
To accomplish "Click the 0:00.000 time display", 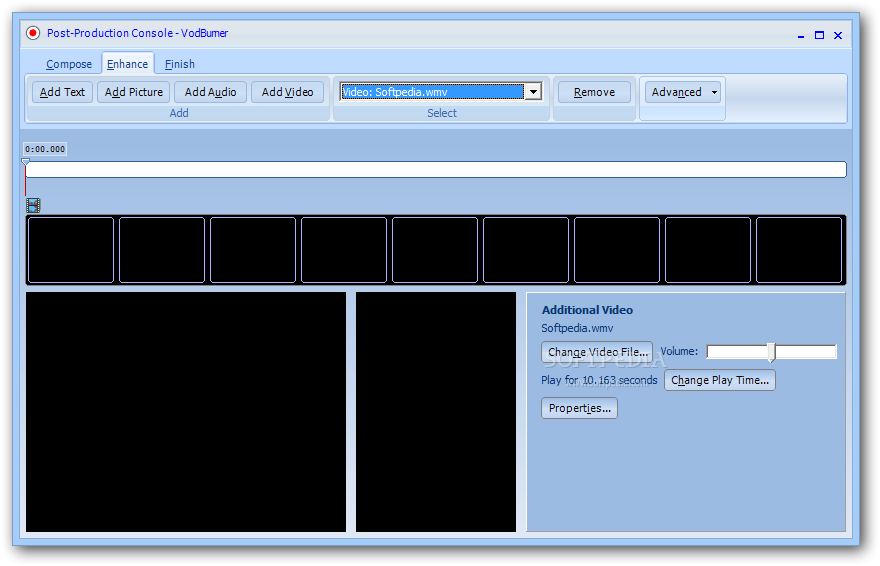I will [45, 149].
